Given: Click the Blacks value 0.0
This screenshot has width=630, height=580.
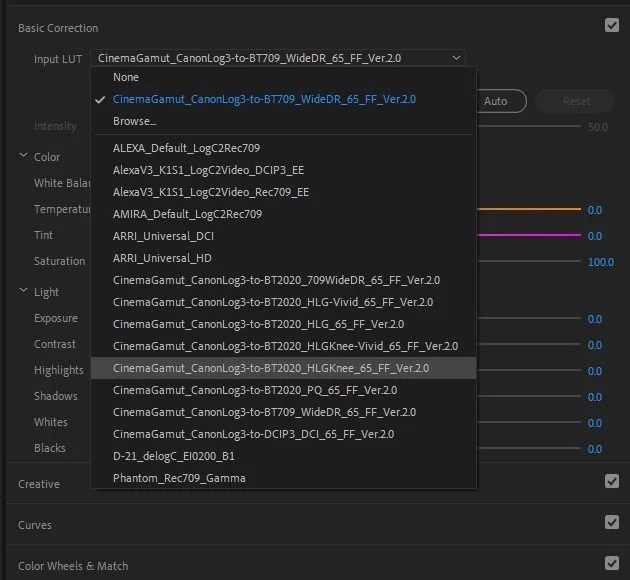Looking at the screenshot, I should pyautogui.click(x=595, y=449).
